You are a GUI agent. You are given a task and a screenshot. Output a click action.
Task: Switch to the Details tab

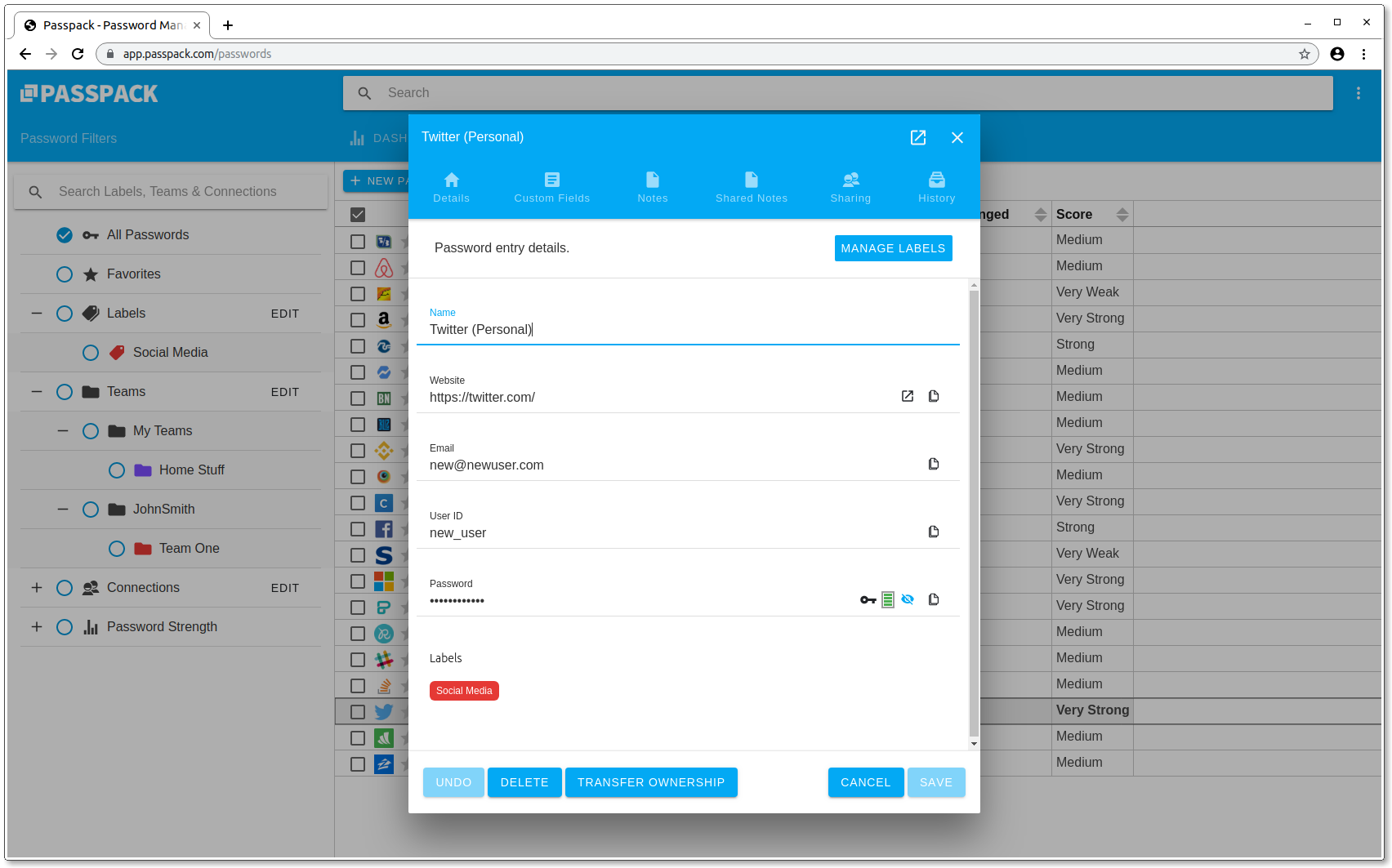[452, 187]
